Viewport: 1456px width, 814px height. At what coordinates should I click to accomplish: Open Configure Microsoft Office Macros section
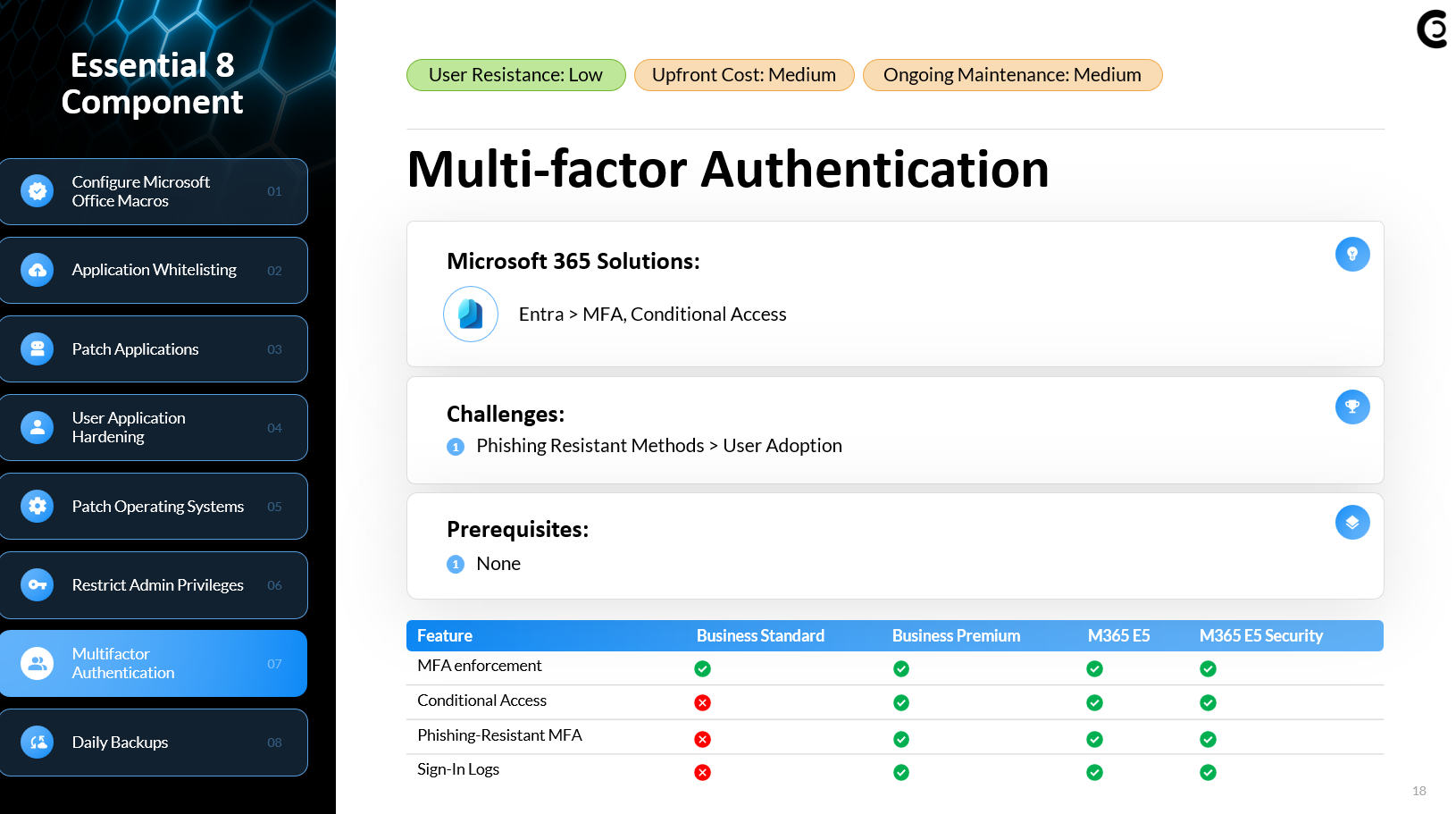[154, 191]
